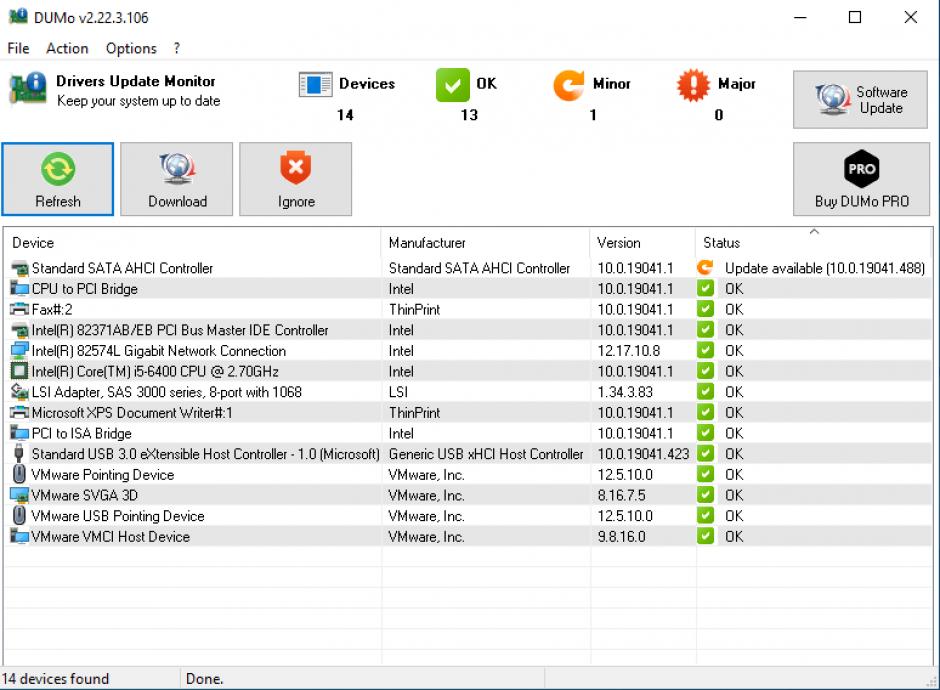This screenshot has height=690, width=940.
Task: Click the Devices count icon
Action: click(x=315, y=84)
